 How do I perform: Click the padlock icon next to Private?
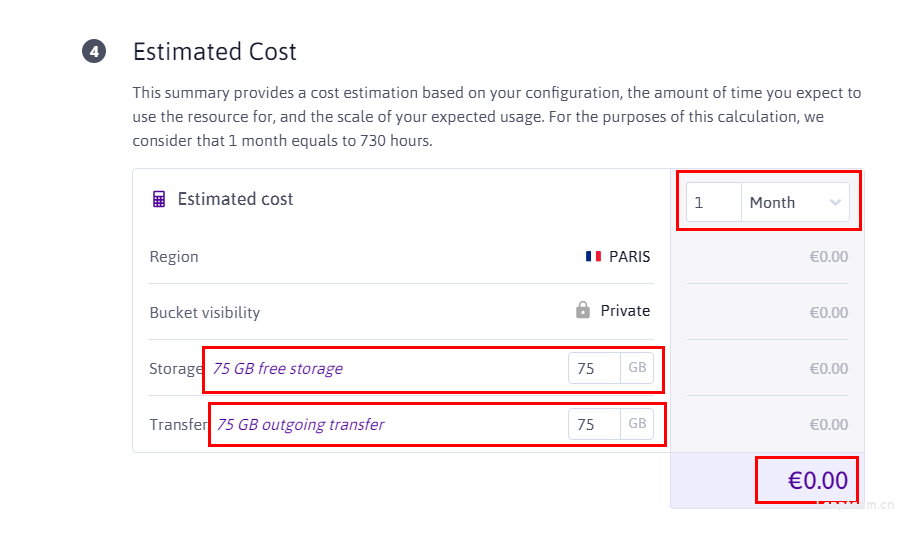click(583, 310)
